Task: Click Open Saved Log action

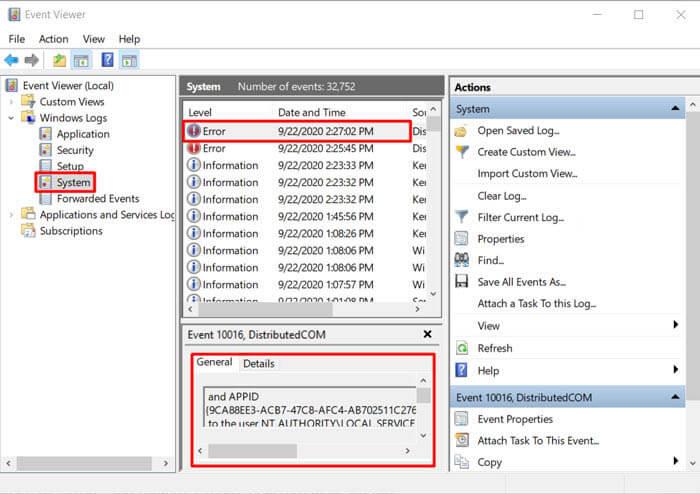Action: [518, 131]
